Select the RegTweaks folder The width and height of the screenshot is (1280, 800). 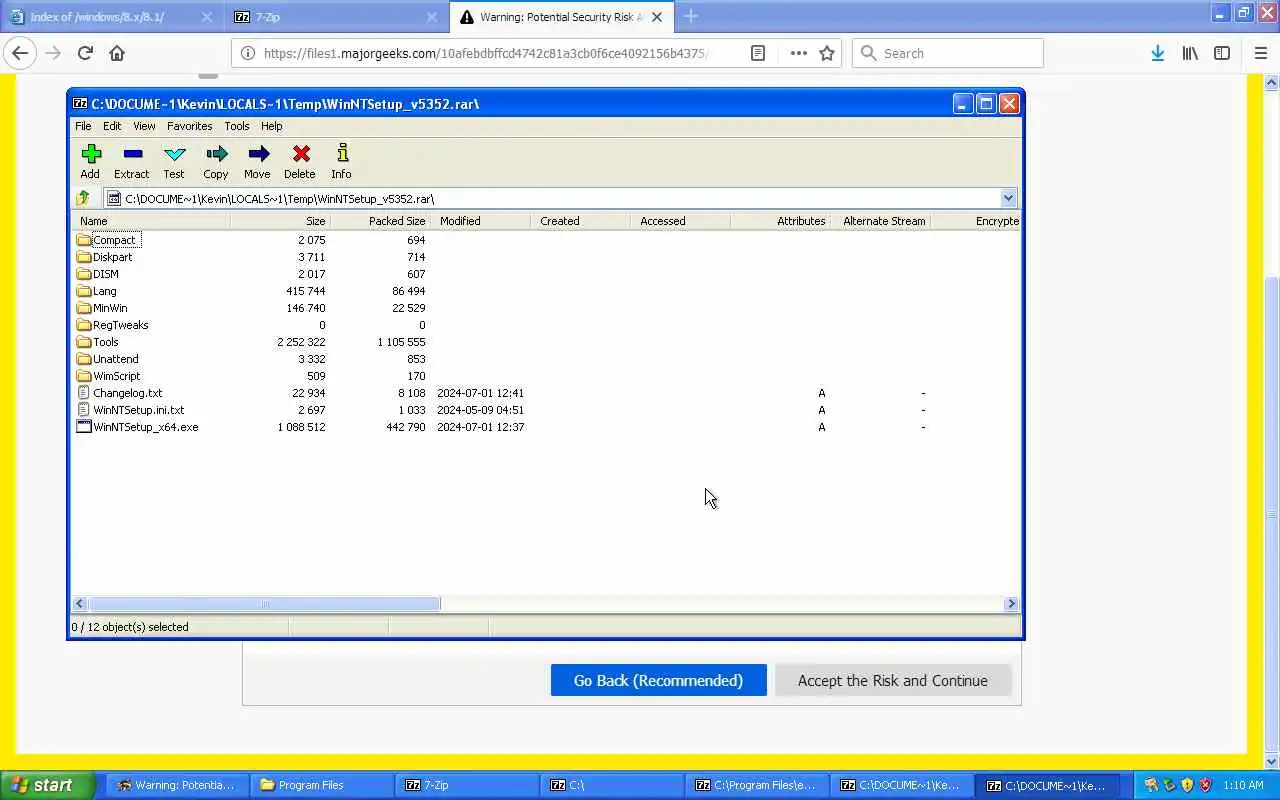112,325
